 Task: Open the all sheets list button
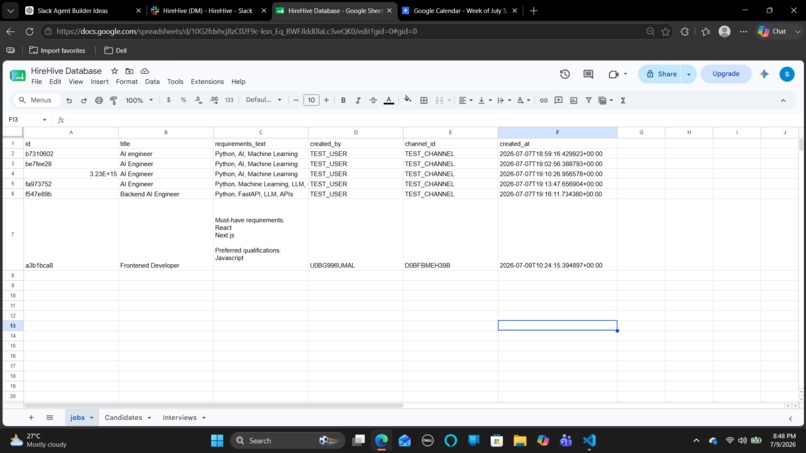click(x=49, y=418)
